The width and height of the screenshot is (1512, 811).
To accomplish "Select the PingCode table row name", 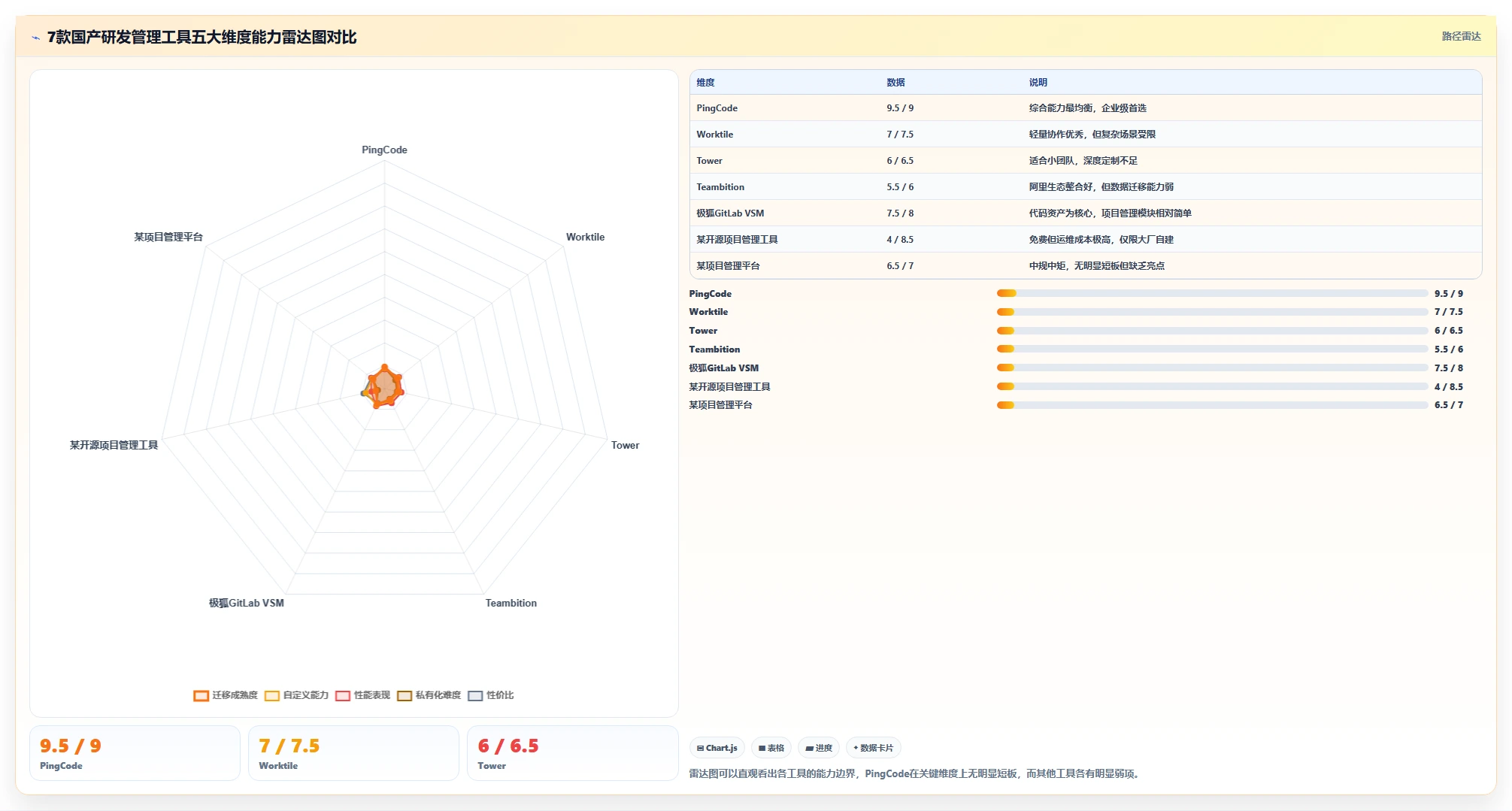I will point(717,108).
